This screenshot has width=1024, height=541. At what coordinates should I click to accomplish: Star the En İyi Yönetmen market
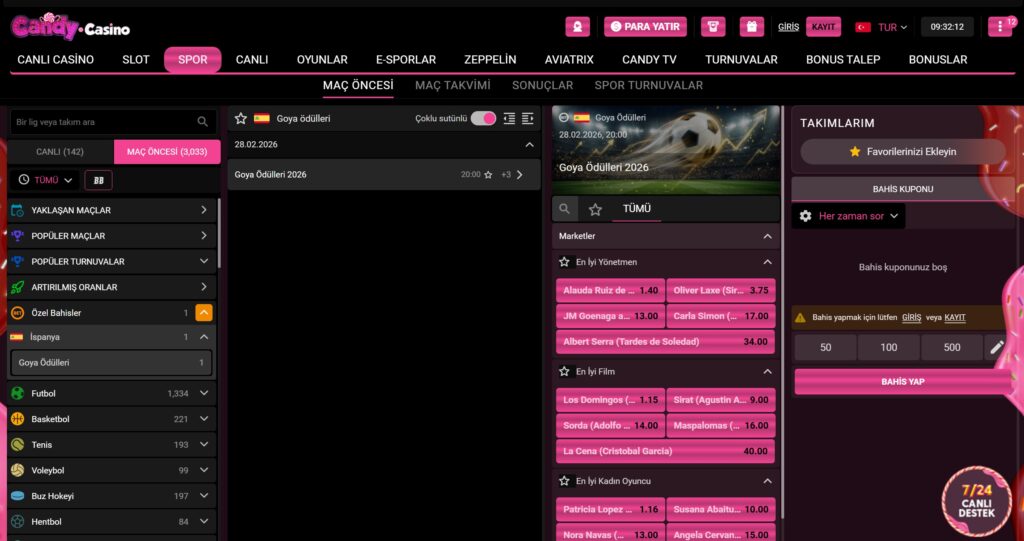tap(564, 262)
